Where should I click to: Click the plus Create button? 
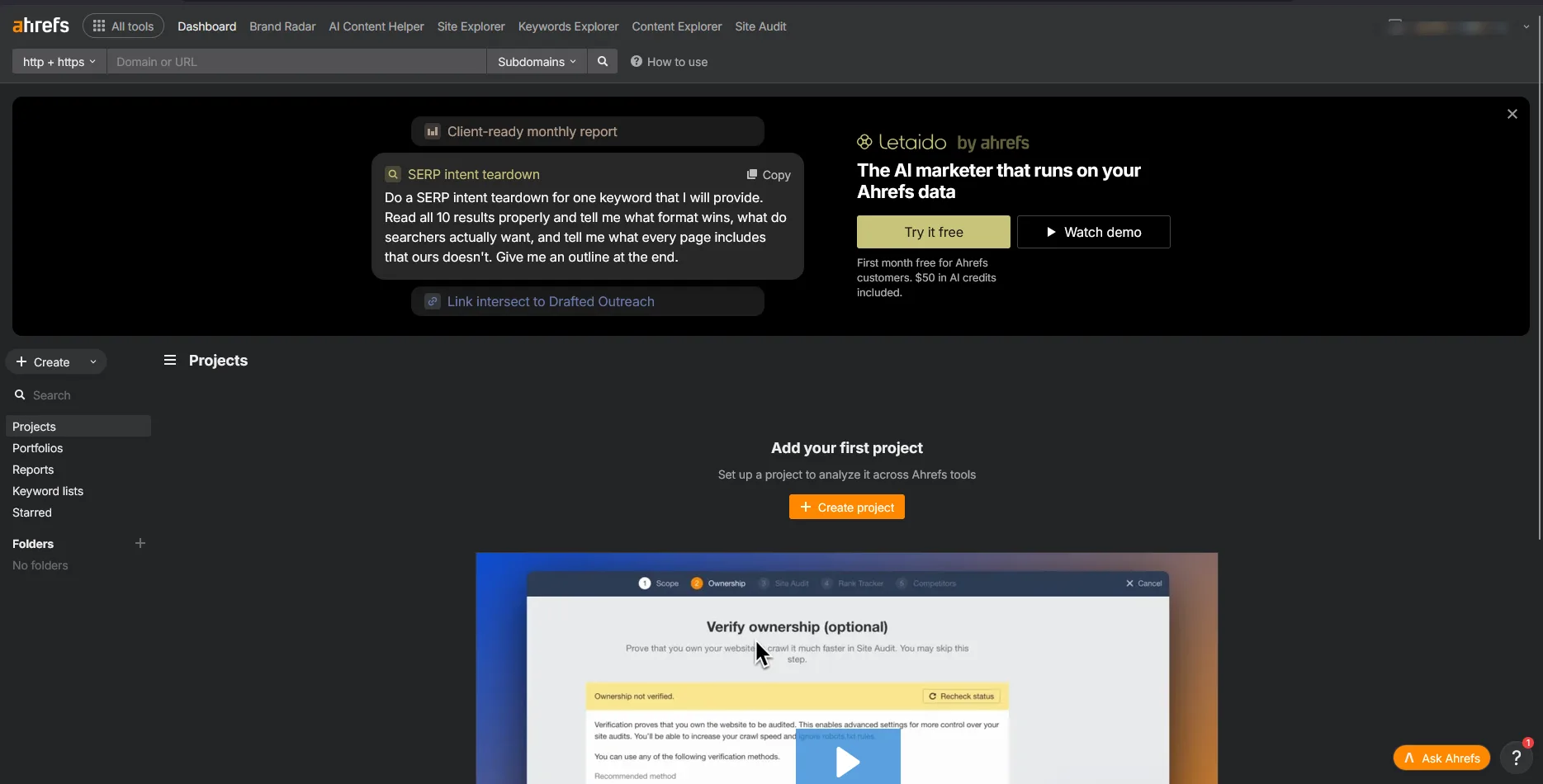(x=43, y=362)
